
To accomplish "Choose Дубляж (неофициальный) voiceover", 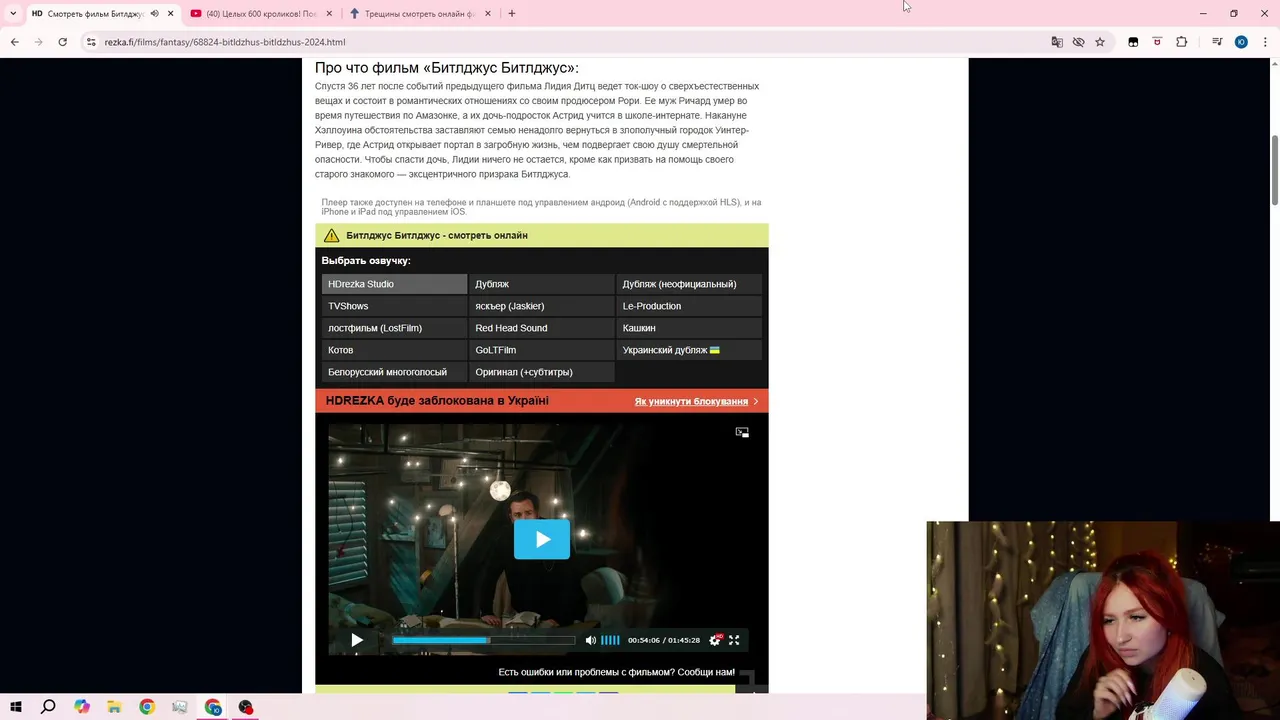I will [689, 284].
